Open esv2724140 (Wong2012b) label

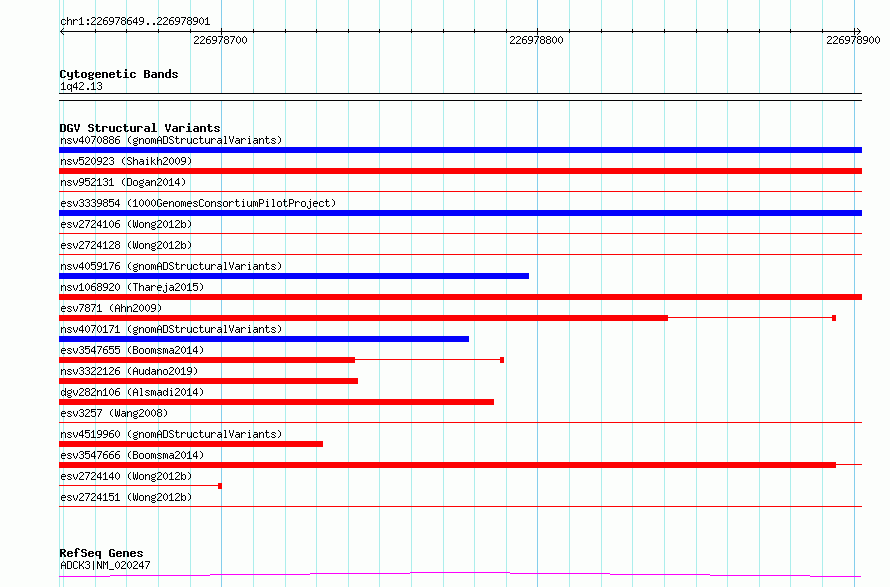[126, 476]
